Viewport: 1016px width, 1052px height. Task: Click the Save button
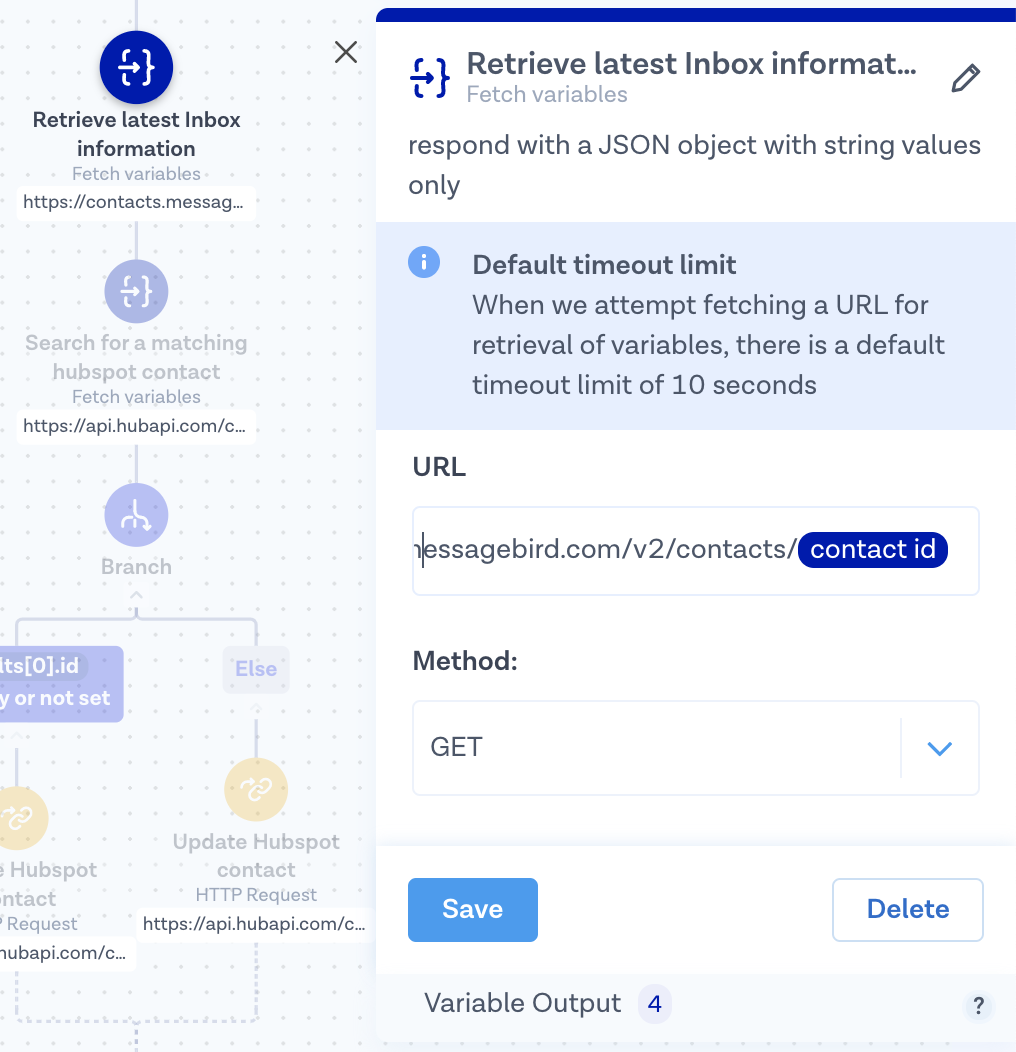coord(472,909)
